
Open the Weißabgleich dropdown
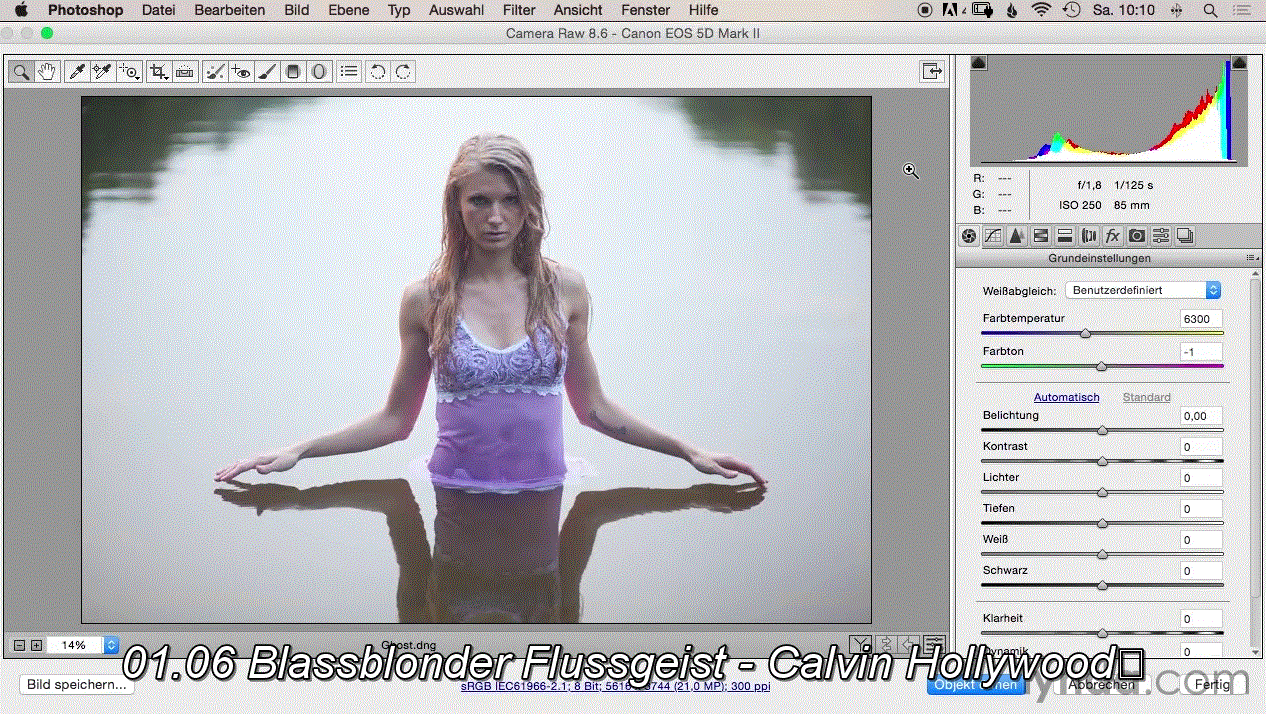[1144, 290]
